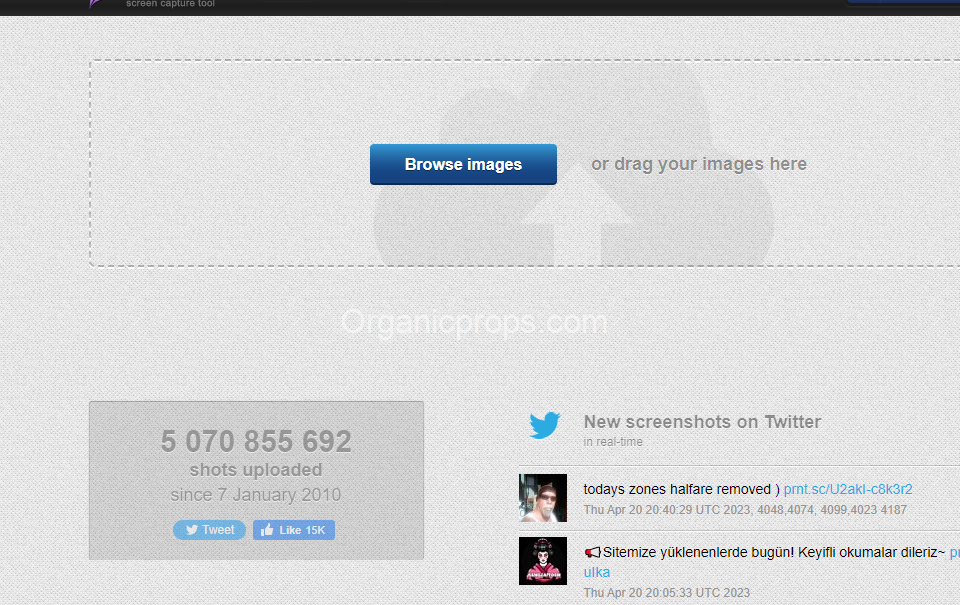
Task: Open the 'ulka' link in the second tweet
Action: click(596, 572)
